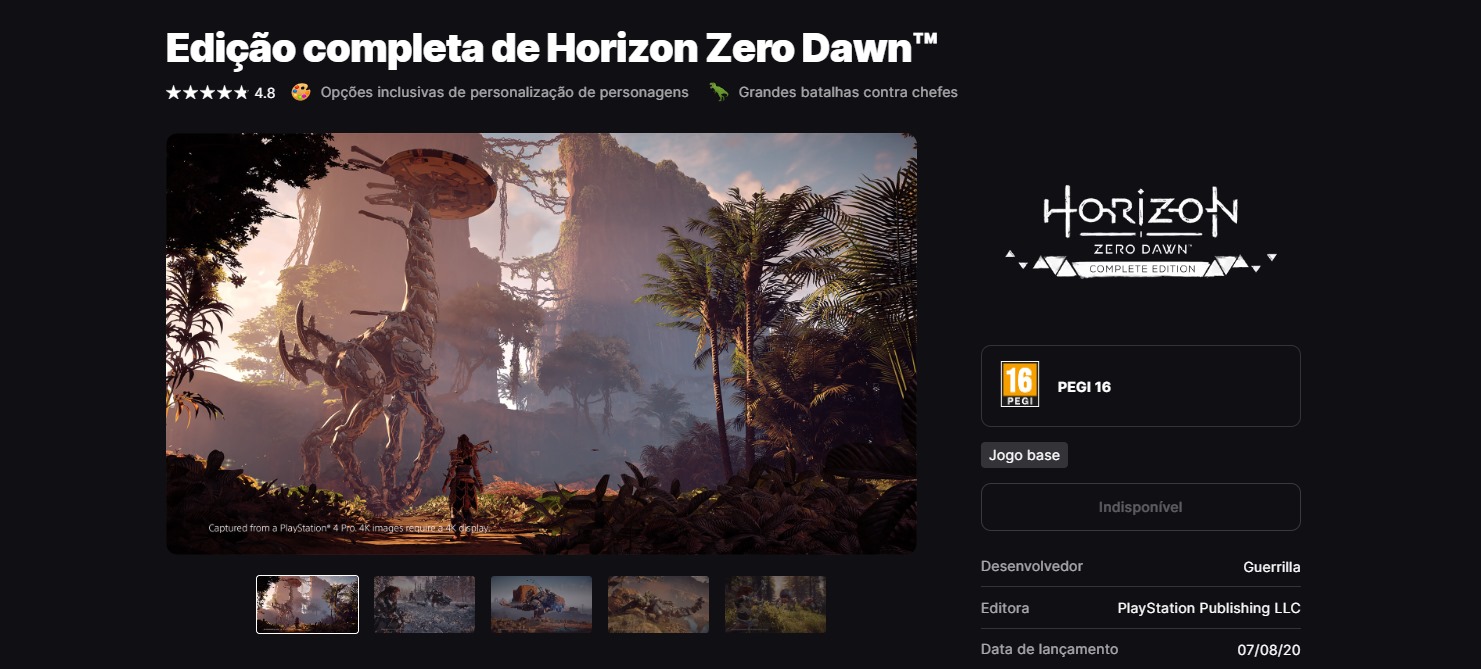The width and height of the screenshot is (1481, 669).
Task: Click the Jogo base tag
Action: click(1024, 455)
